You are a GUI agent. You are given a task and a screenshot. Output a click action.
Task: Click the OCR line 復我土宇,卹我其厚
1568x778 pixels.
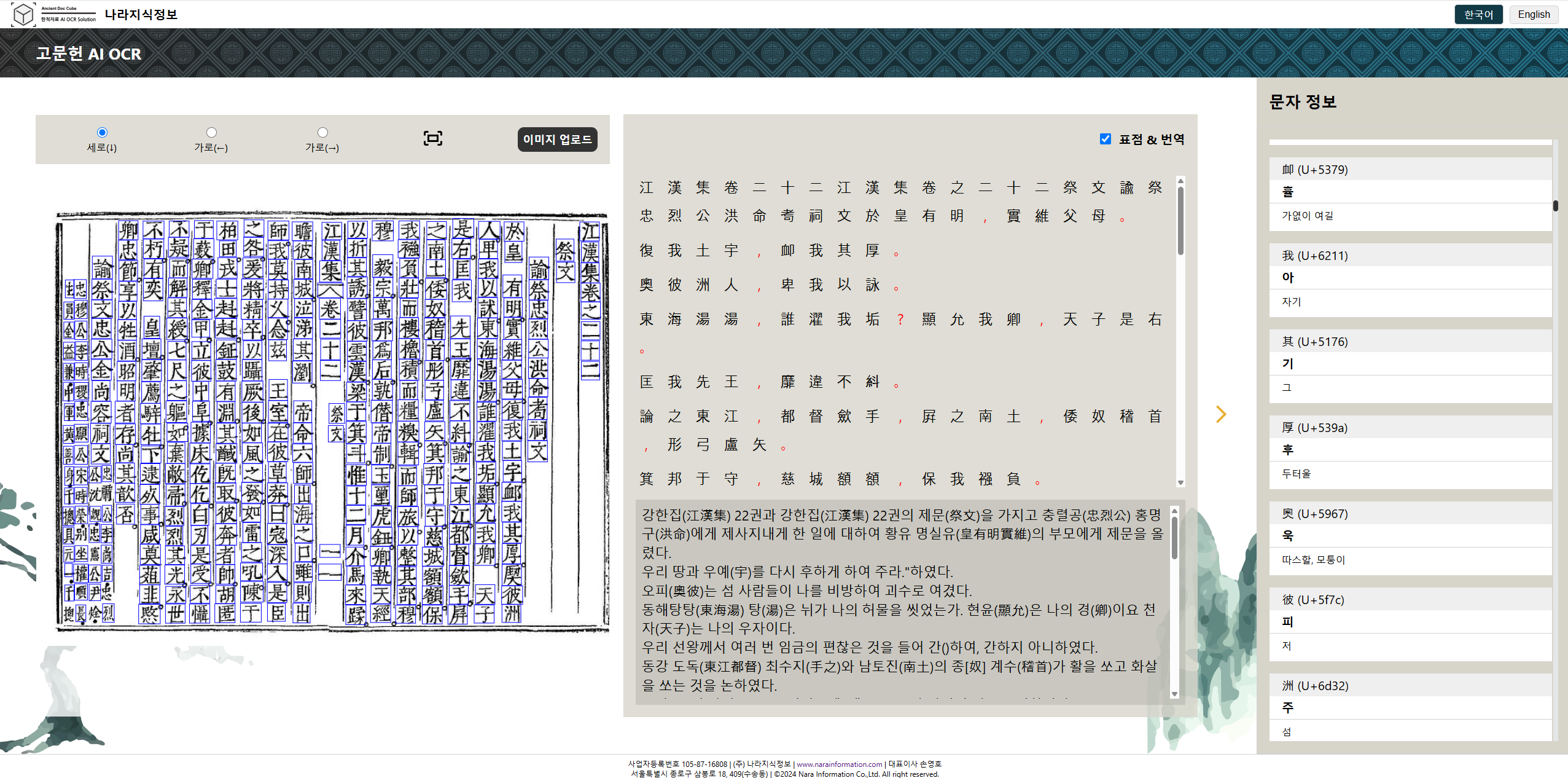point(770,251)
